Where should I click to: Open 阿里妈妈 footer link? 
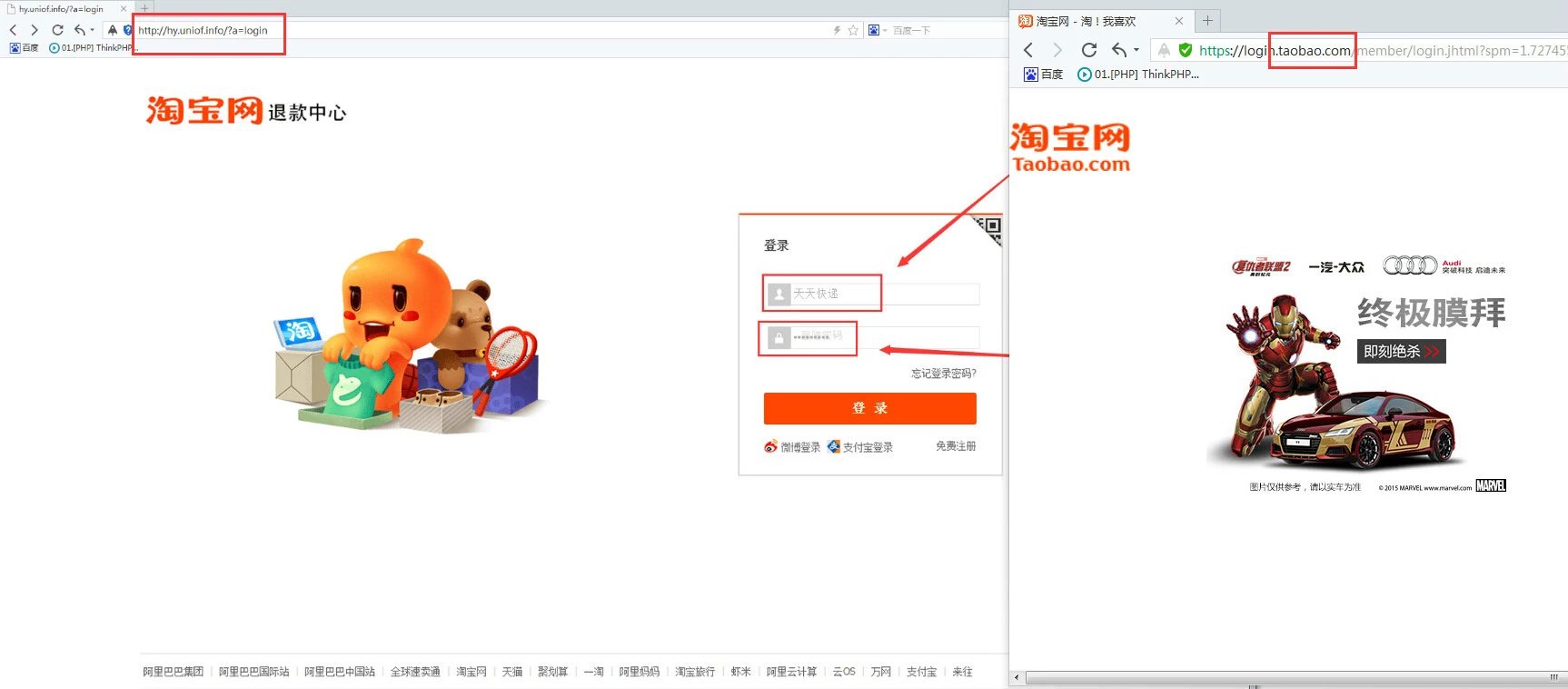tap(640, 672)
